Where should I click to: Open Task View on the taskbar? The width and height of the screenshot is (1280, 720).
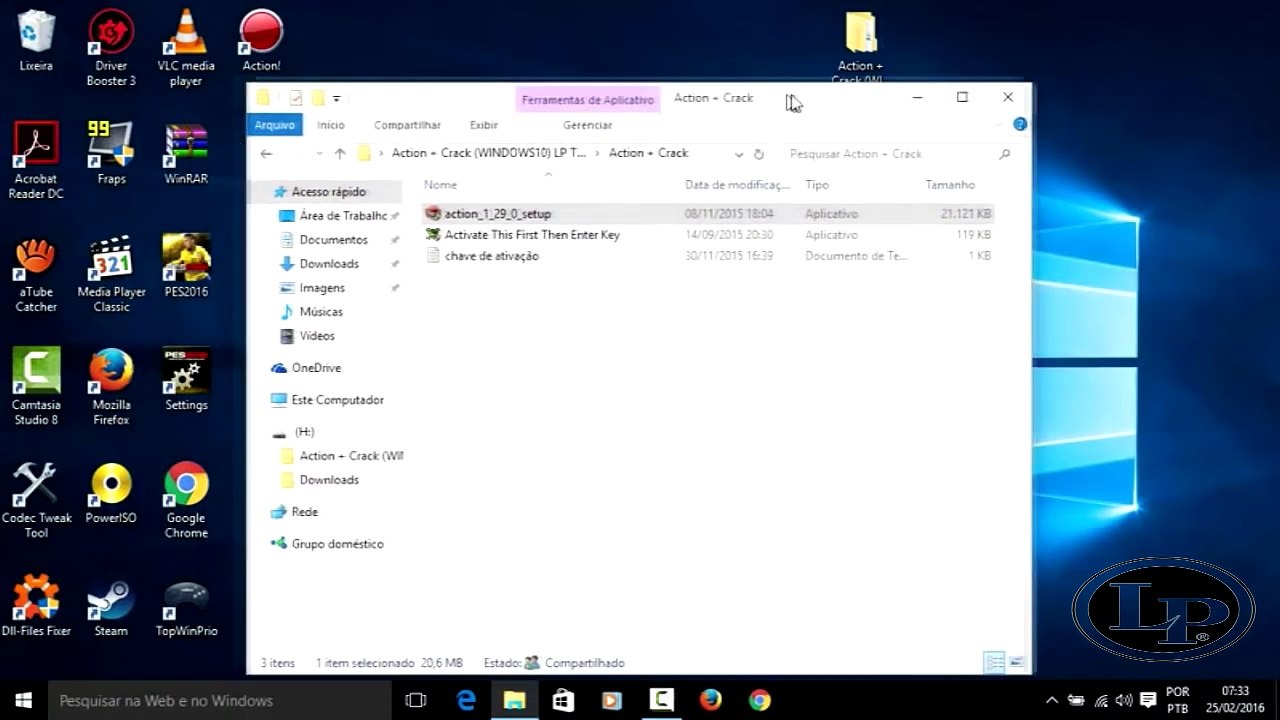pyautogui.click(x=416, y=700)
